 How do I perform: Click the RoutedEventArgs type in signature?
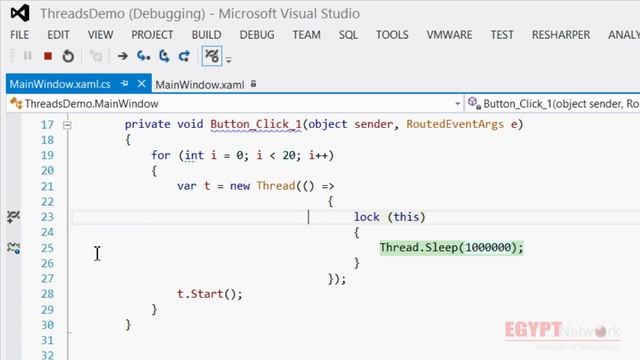[x=455, y=124]
